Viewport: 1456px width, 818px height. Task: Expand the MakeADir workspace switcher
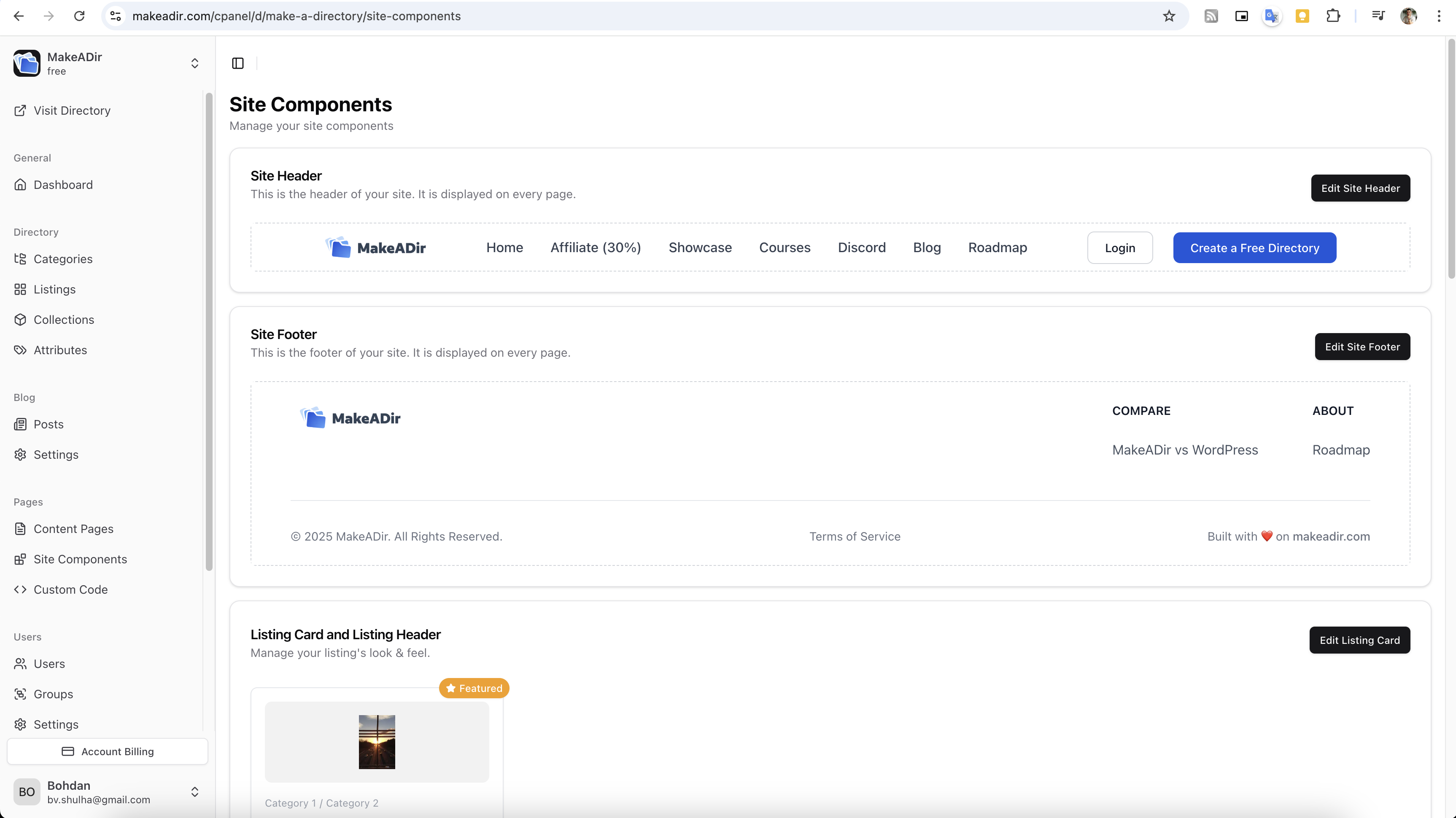click(x=194, y=63)
